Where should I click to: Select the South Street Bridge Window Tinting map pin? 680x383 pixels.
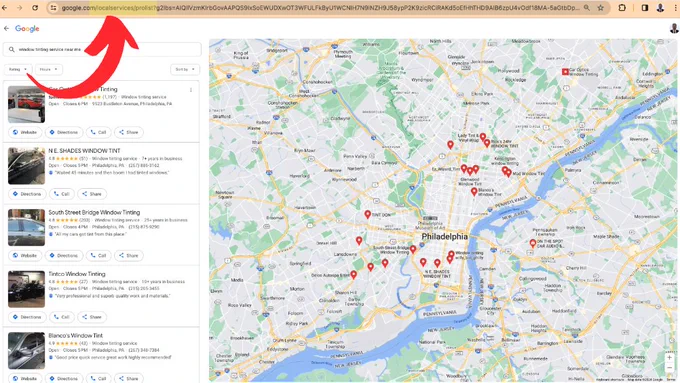pos(413,249)
